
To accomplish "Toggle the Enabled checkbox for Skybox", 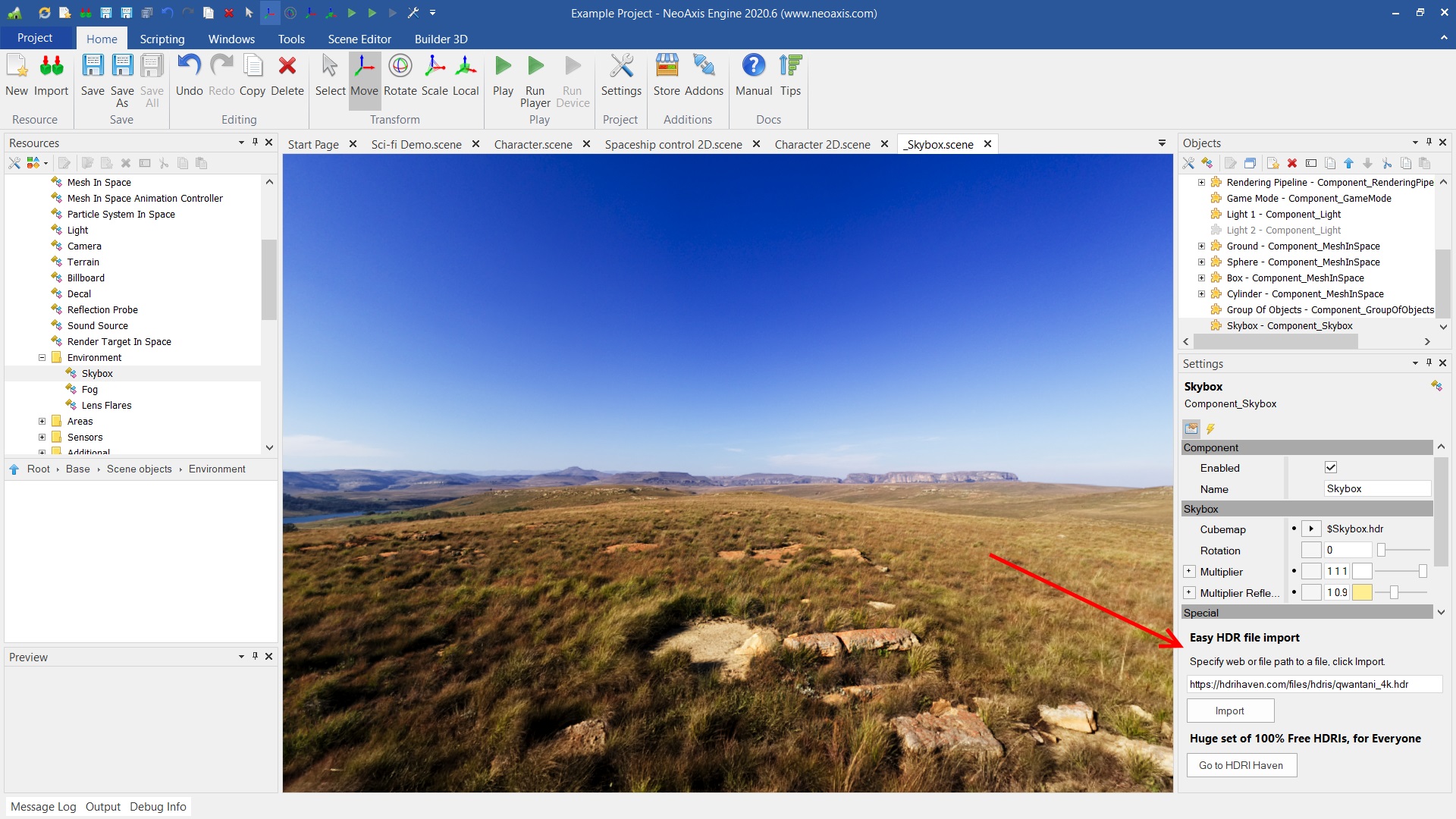I will point(1330,468).
